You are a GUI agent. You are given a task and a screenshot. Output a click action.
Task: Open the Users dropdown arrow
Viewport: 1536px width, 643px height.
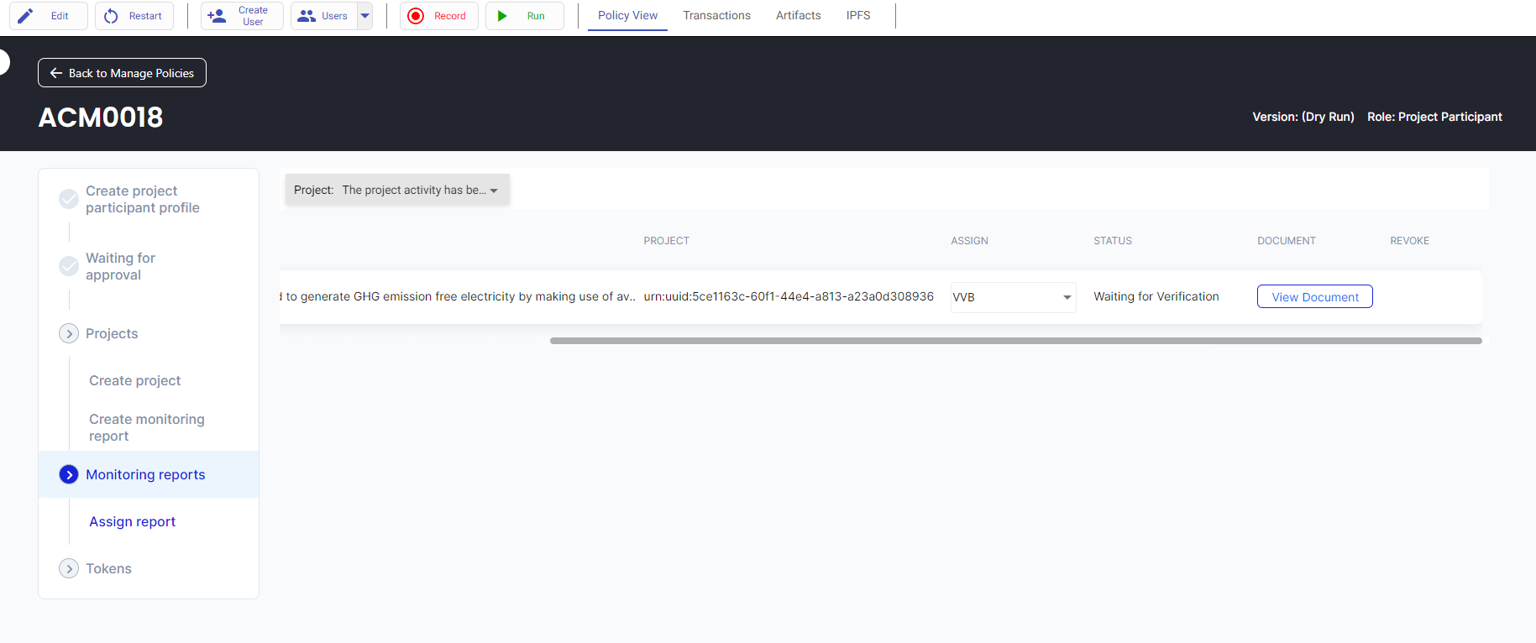coord(365,16)
